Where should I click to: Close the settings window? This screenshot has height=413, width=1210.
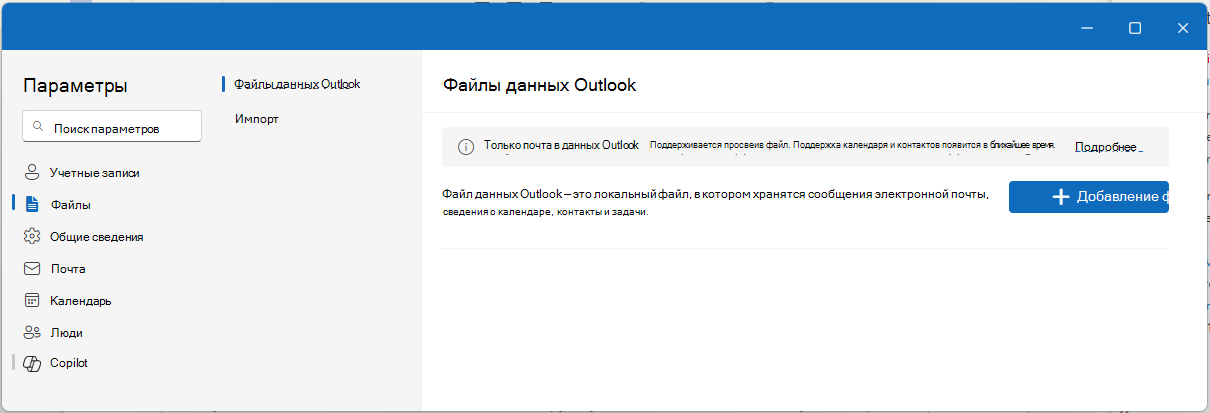pyautogui.click(x=1183, y=28)
